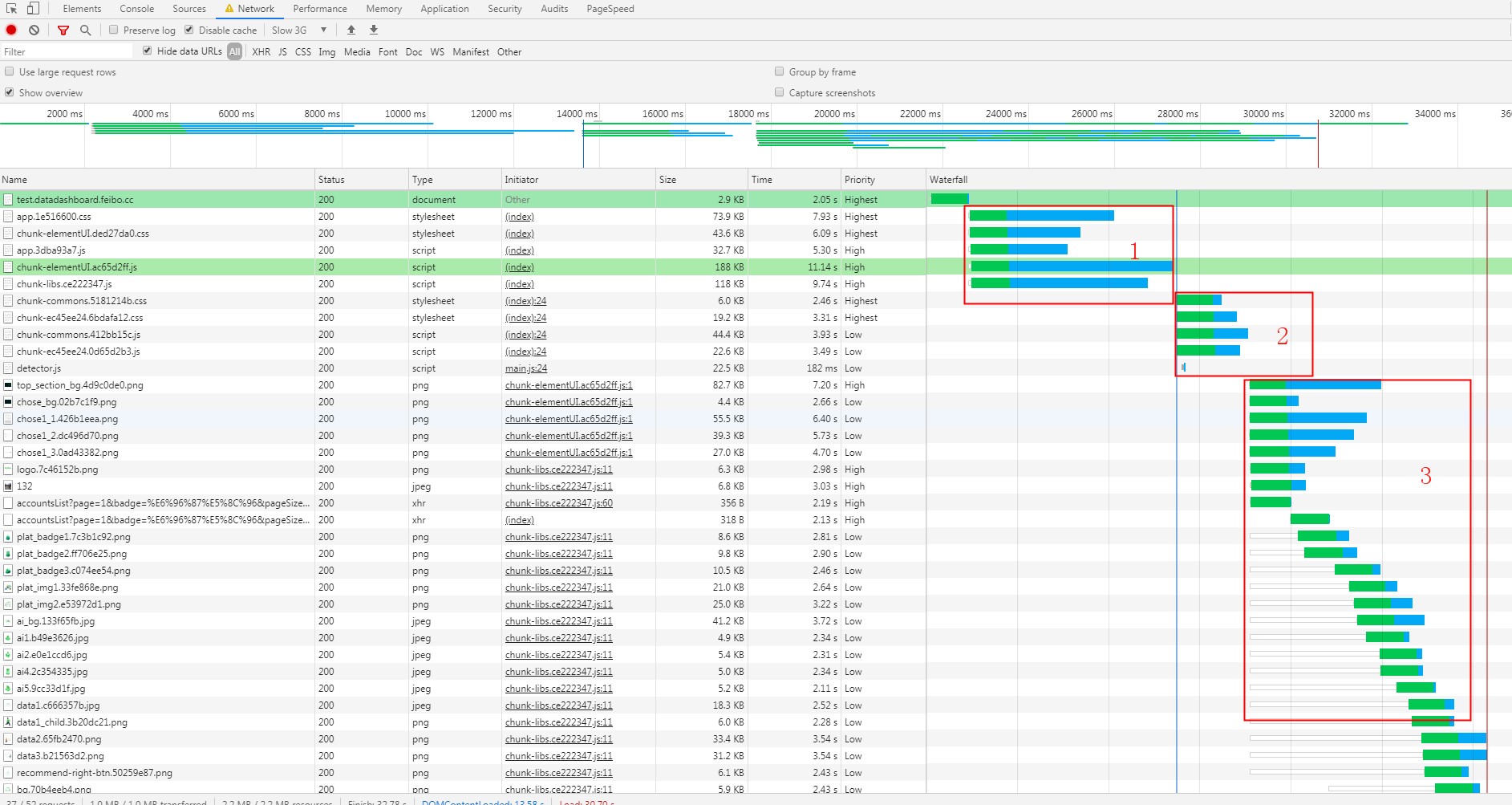1512x805 pixels.
Task: Open the Performance tab
Action: point(320,9)
